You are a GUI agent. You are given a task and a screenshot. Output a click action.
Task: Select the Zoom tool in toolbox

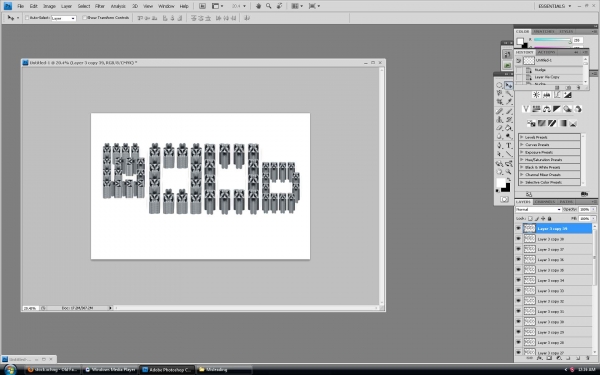click(509, 172)
